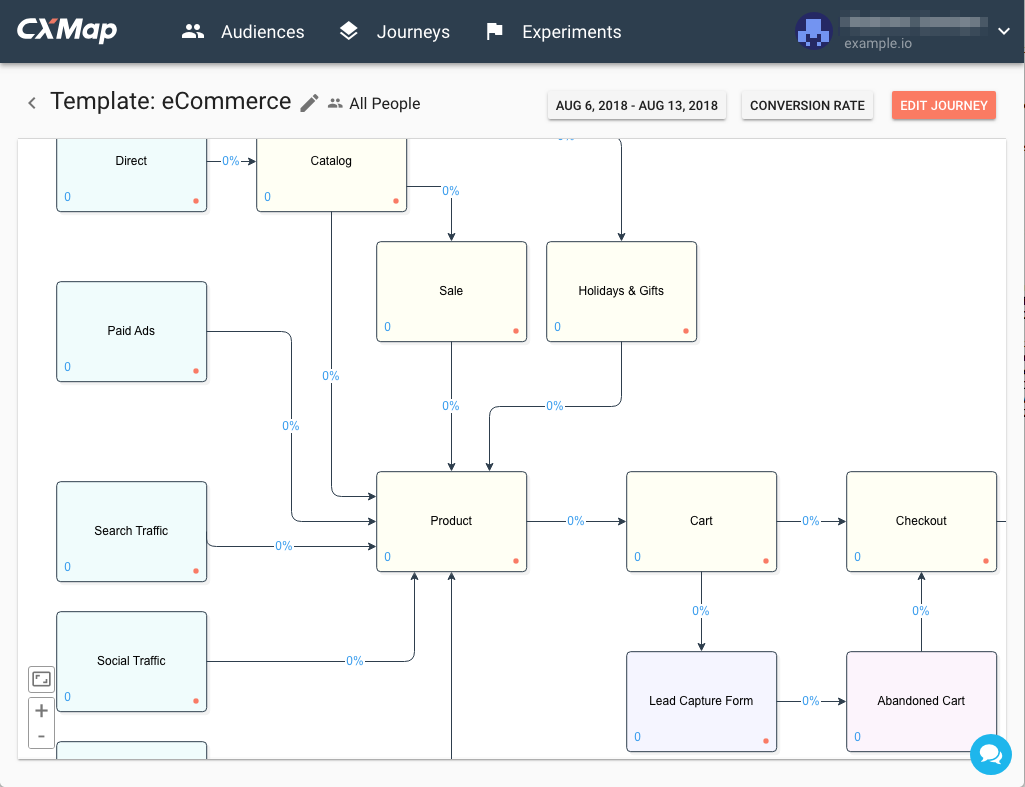Click the CXMap logo
This screenshot has width=1025, height=787.
point(67,30)
